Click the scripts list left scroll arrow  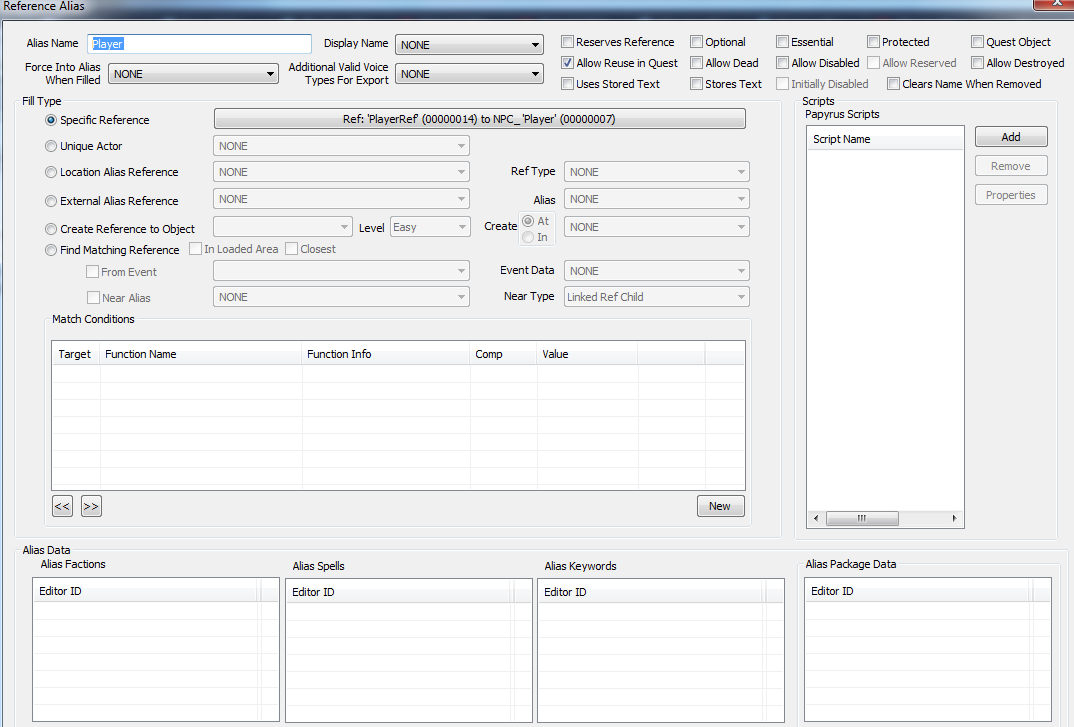[x=816, y=519]
